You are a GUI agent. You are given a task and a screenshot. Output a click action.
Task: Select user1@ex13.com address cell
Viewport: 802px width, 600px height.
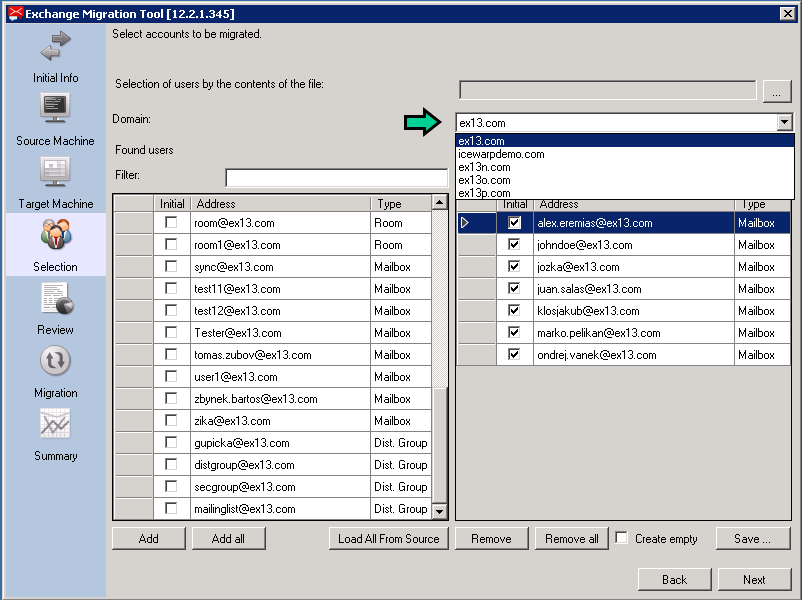point(280,377)
